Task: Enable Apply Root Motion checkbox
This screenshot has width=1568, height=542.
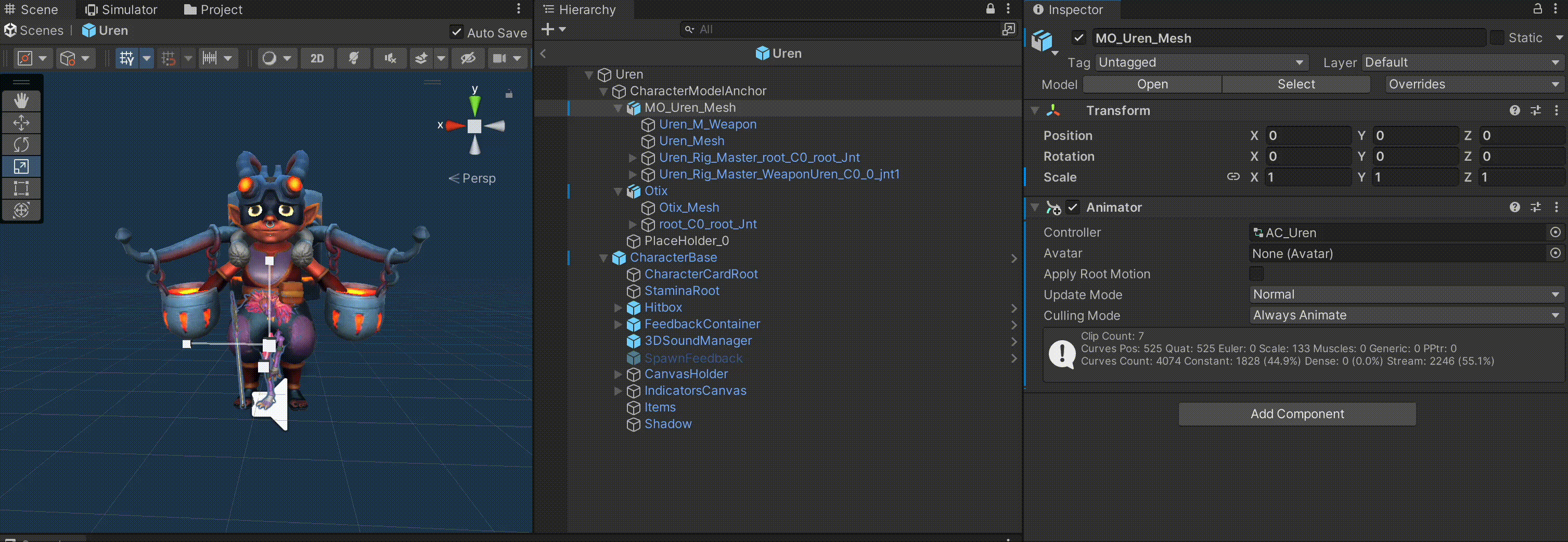Action: (x=1256, y=274)
